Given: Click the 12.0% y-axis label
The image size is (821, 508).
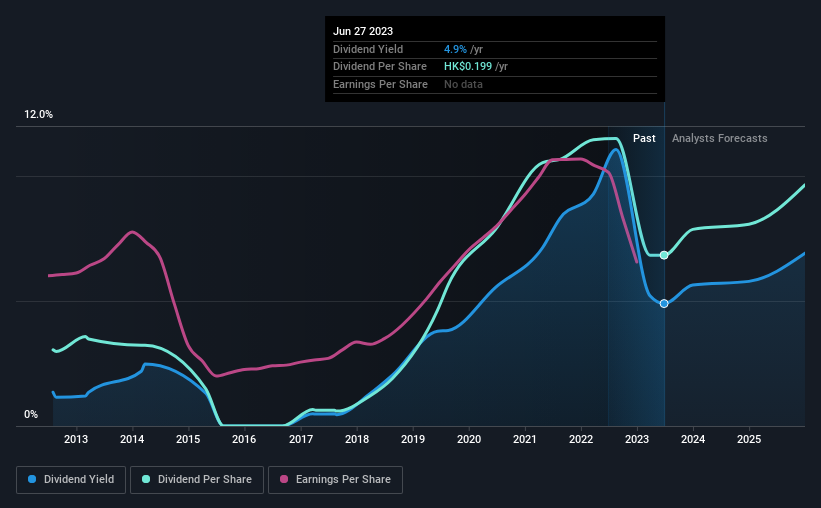Looking at the screenshot, I should [x=38, y=115].
